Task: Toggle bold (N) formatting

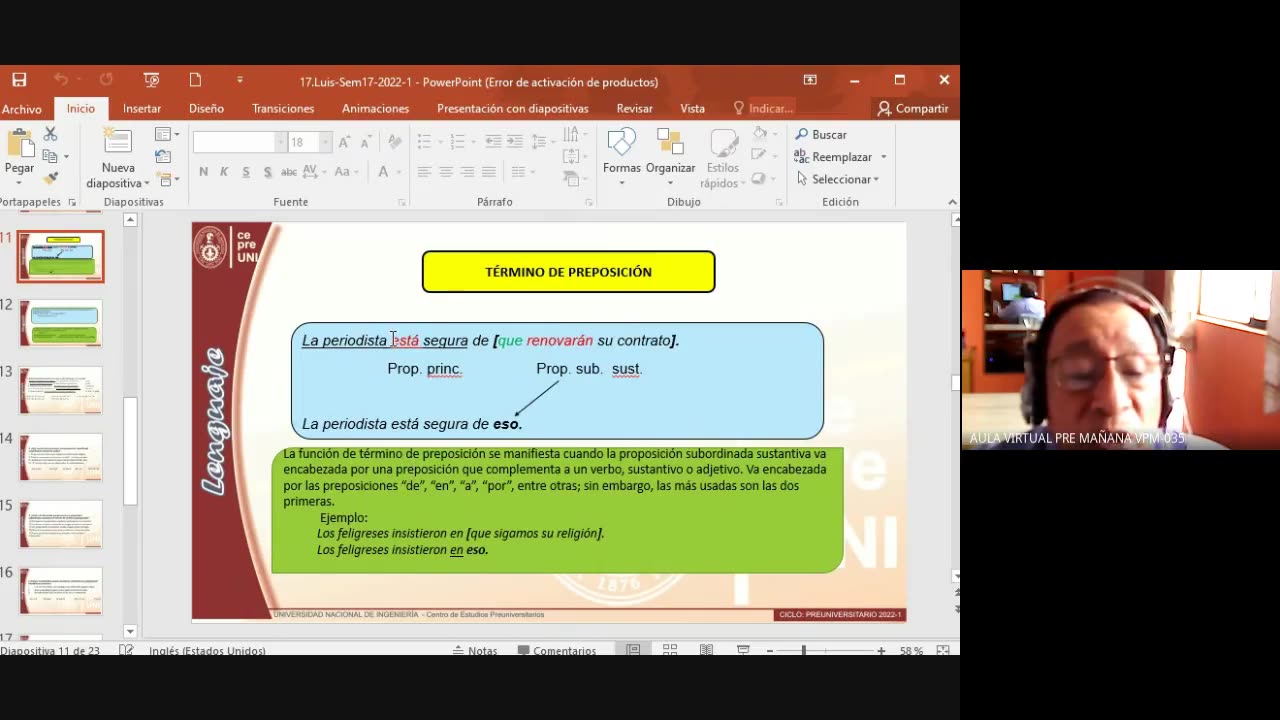Action: tap(203, 172)
